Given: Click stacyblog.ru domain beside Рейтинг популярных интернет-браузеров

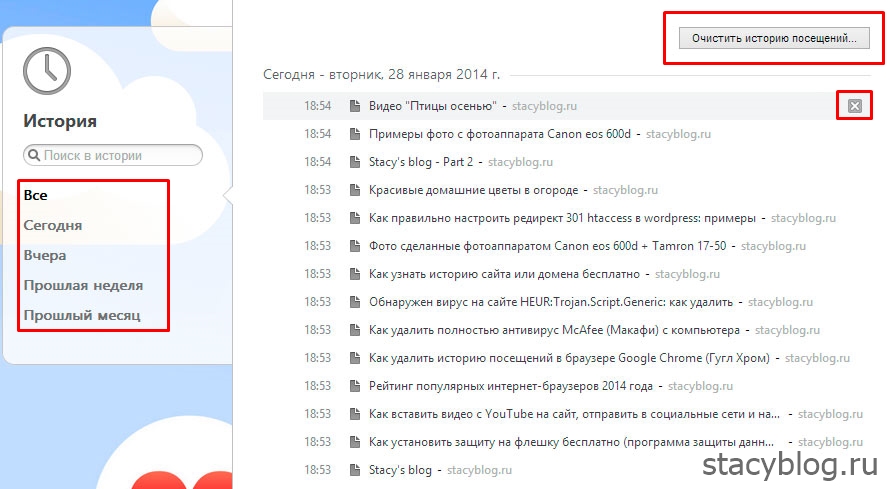Looking at the screenshot, I should point(700,386).
